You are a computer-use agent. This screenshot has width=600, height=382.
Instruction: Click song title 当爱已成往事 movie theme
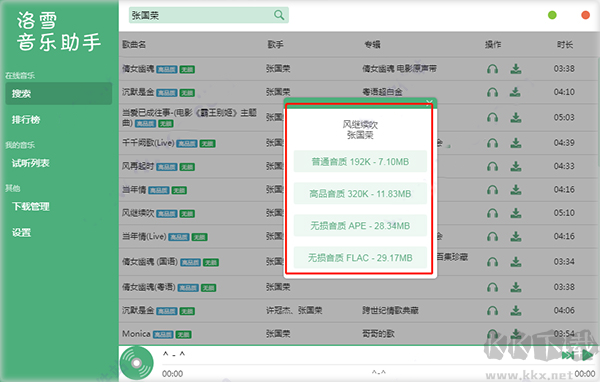coord(189,118)
